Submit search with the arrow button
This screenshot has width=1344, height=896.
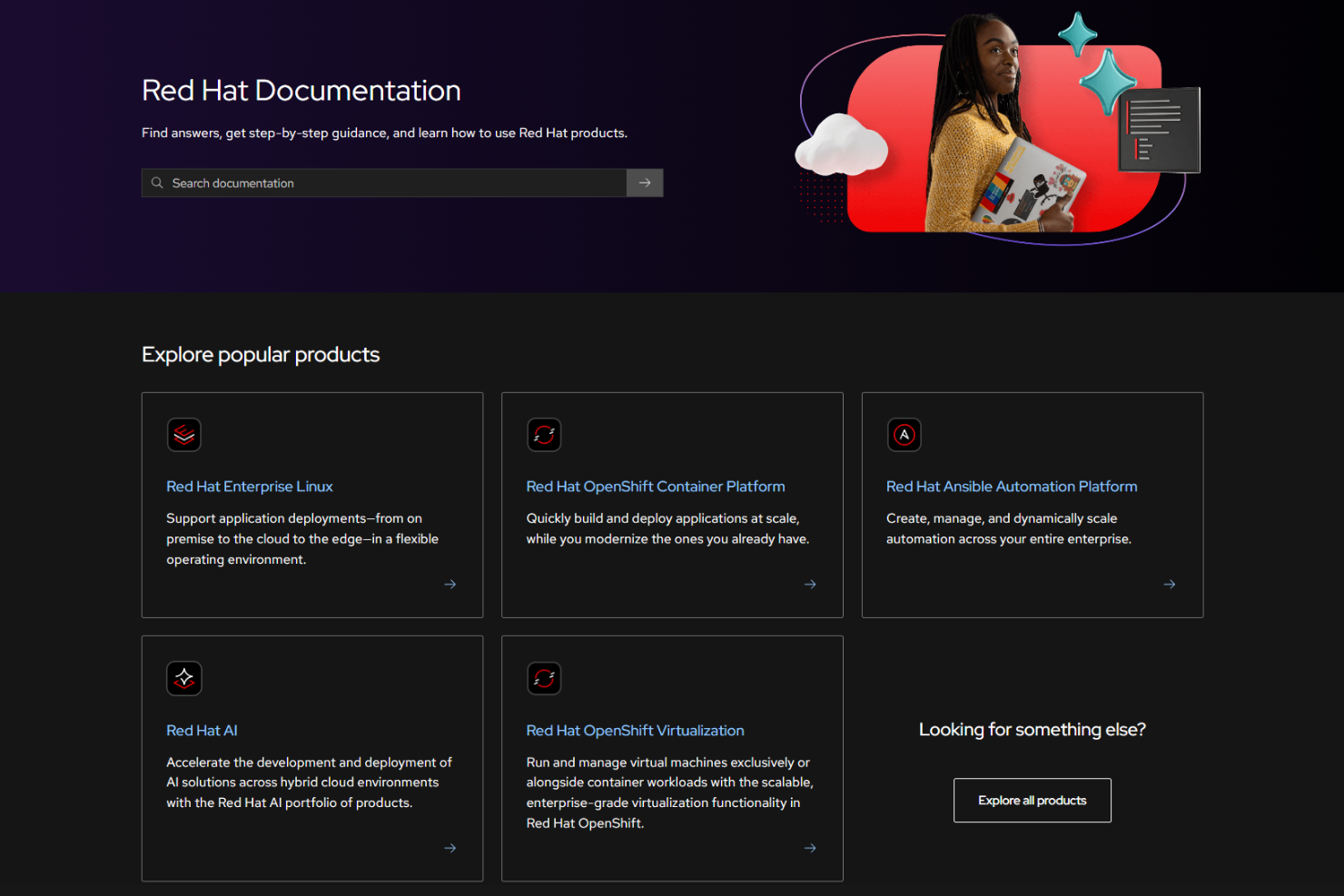point(645,182)
